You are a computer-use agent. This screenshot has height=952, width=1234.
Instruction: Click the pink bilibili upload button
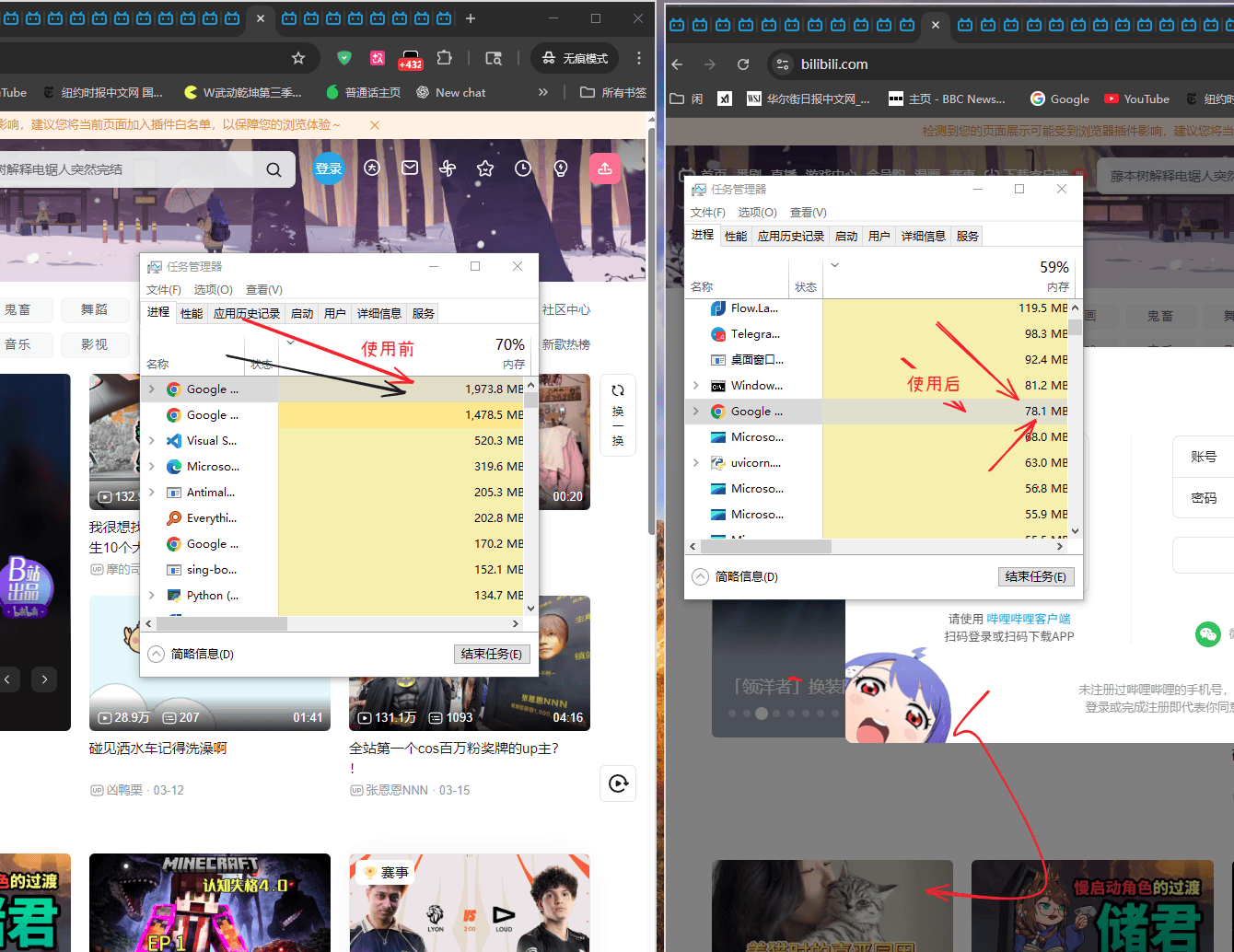pyautogui.click(x=605, y=168)
